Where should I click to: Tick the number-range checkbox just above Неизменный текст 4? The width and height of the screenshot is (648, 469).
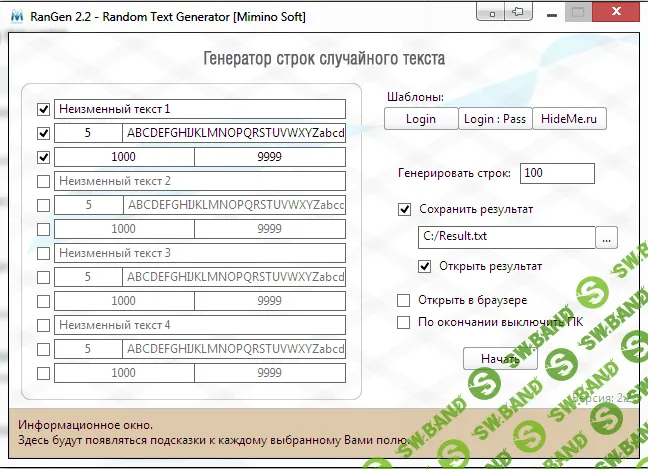43,301
